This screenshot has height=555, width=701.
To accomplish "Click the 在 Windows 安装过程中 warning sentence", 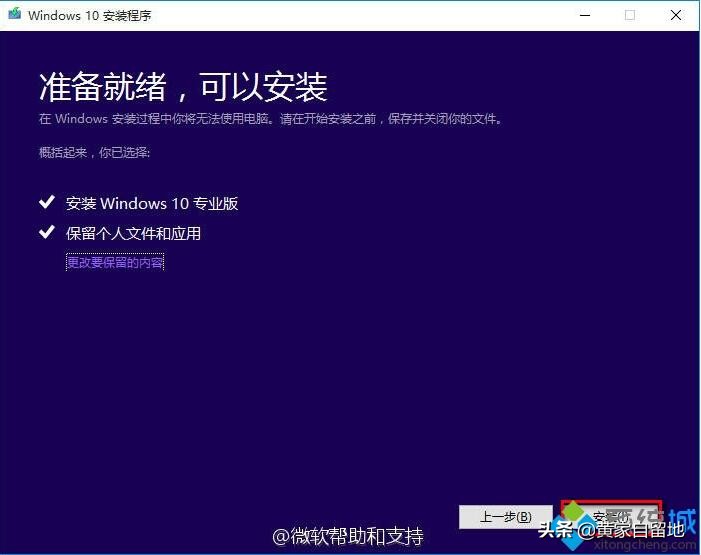I will pyautogui.click(x=270, y=119).
